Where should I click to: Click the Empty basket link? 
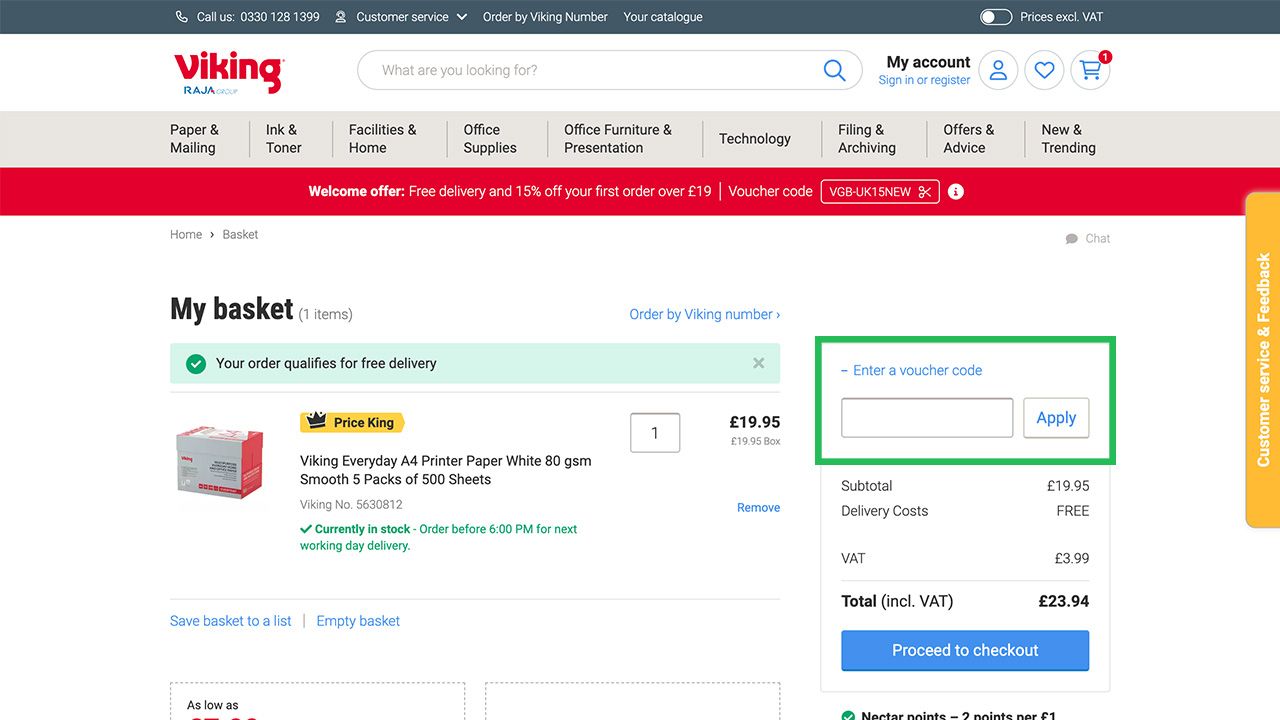coord(358,621)
